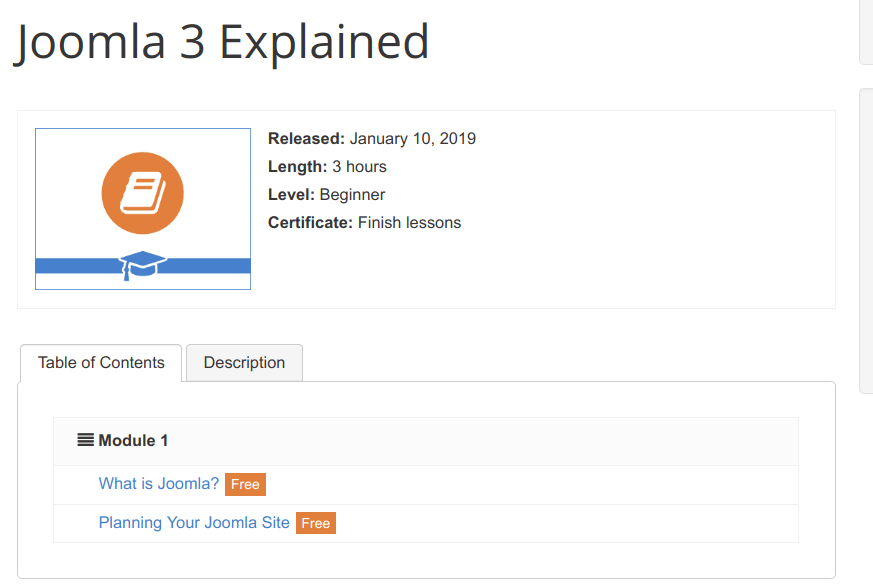Click the "Length:" label
Viewport: 873px width, 585px height.
(x=297, y=166)
